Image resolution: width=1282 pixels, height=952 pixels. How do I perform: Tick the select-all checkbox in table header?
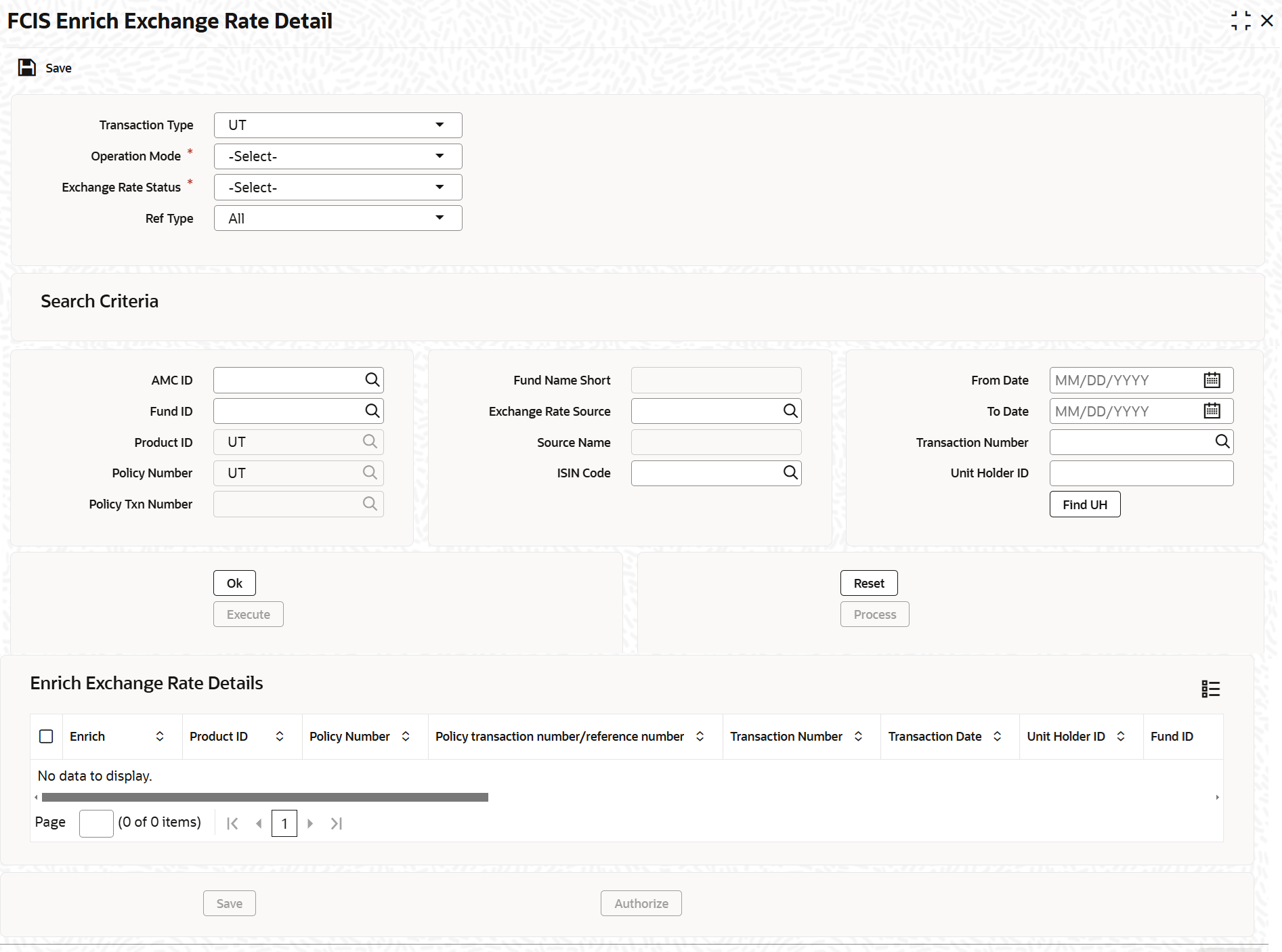pyautogui.click(x=46, y=736)
